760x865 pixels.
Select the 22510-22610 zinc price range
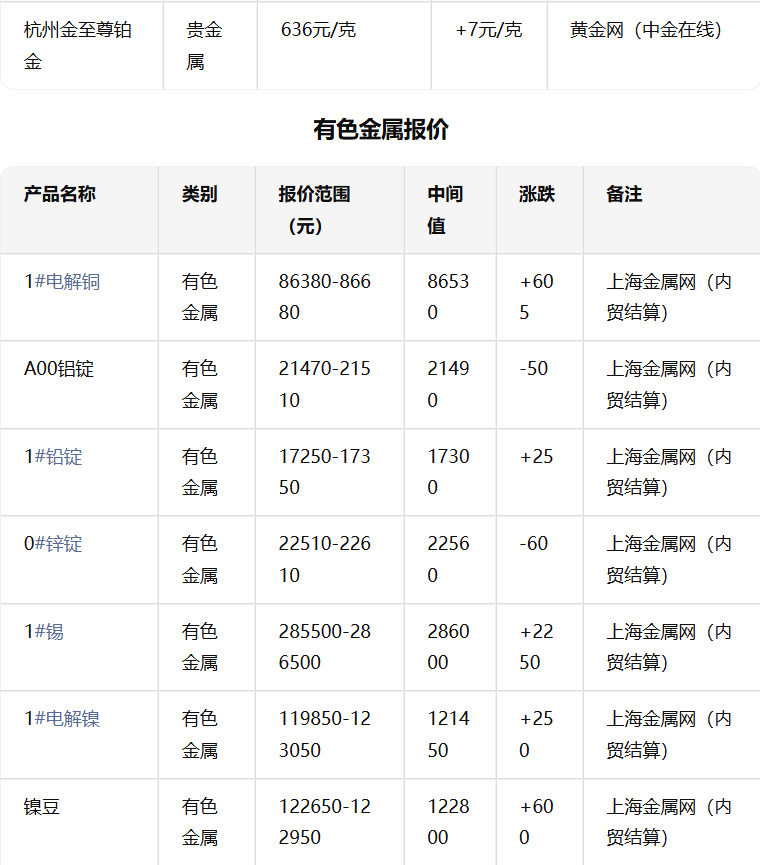tap(324, 559)
